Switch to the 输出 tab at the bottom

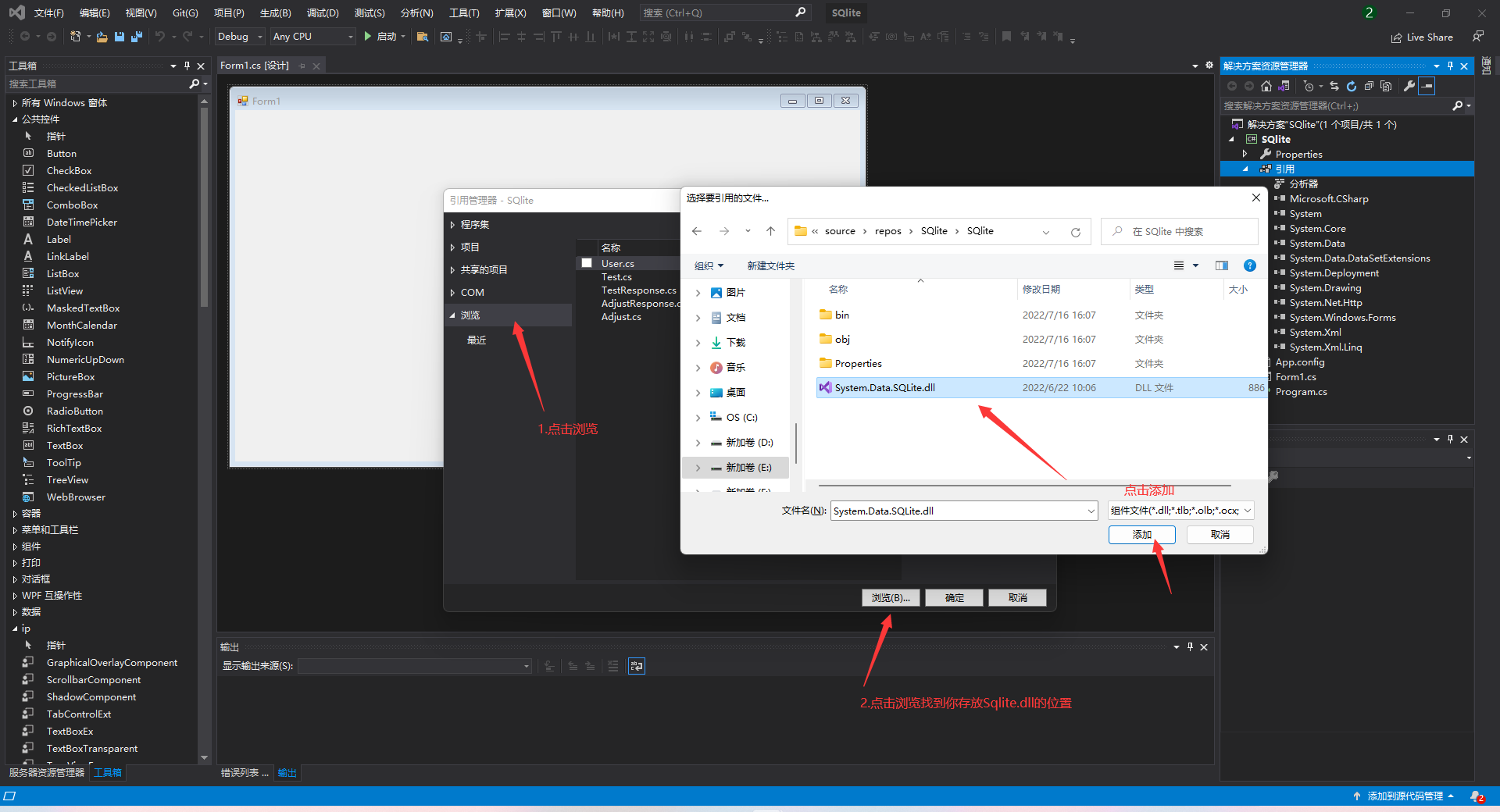tap(286, 773)
